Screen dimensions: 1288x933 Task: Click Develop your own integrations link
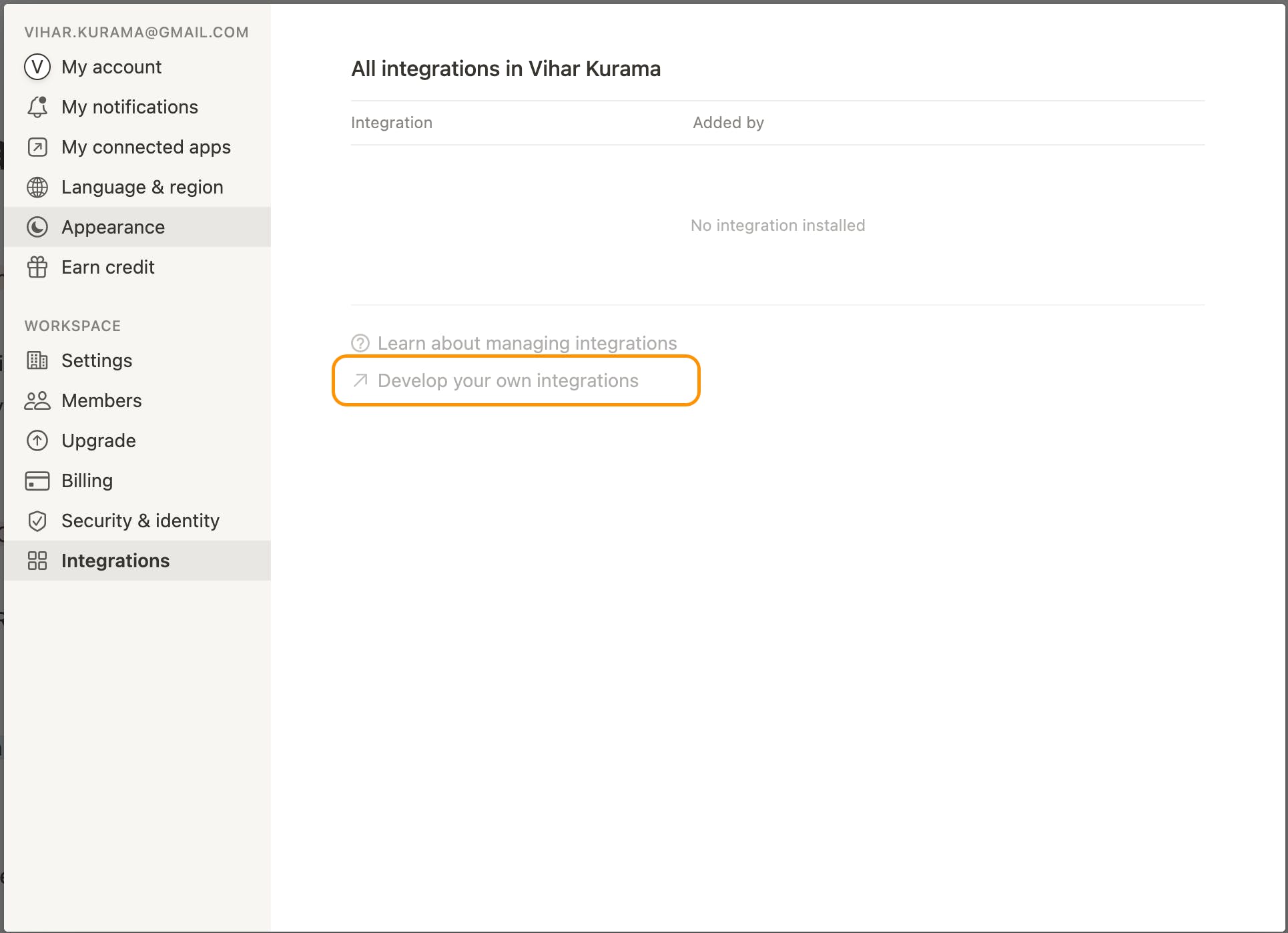click(x=508, y=380)
